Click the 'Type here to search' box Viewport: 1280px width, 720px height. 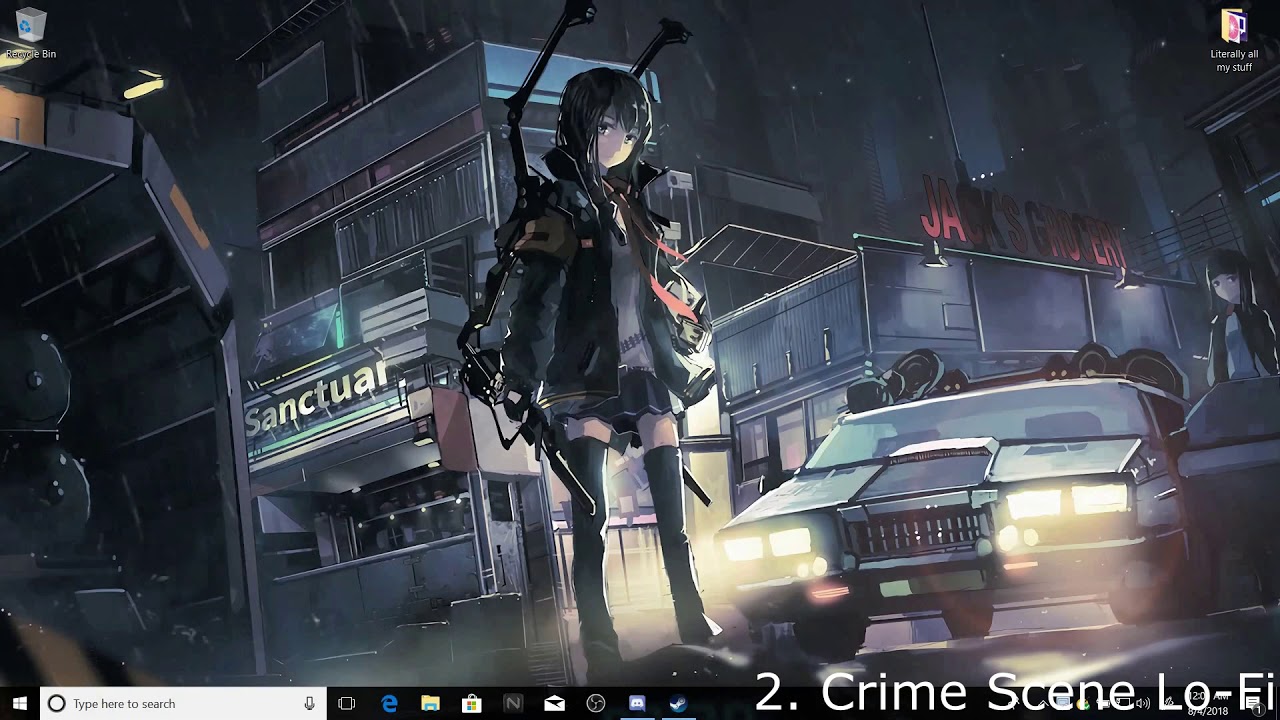point(183,704)
